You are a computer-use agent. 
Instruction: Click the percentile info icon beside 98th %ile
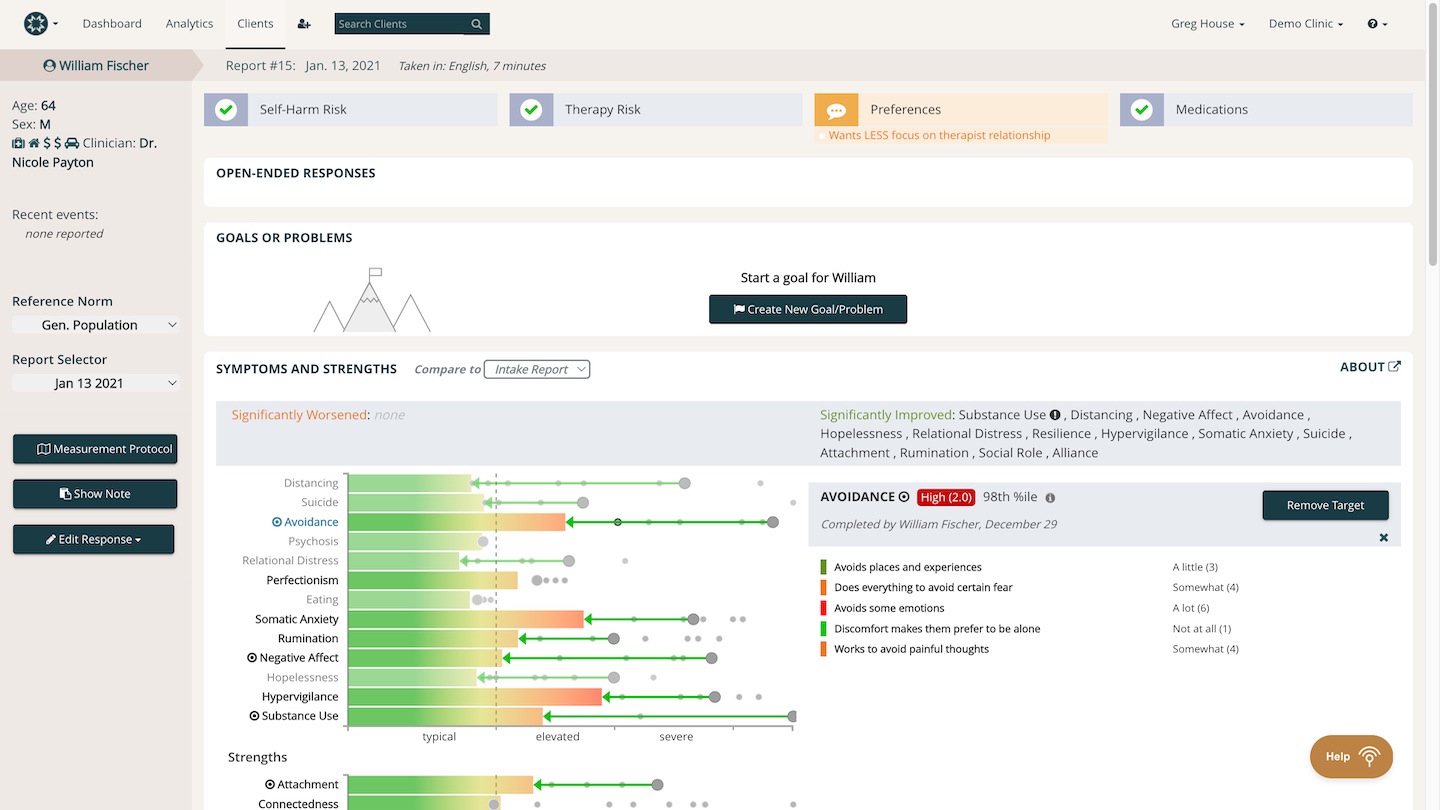1050,498
